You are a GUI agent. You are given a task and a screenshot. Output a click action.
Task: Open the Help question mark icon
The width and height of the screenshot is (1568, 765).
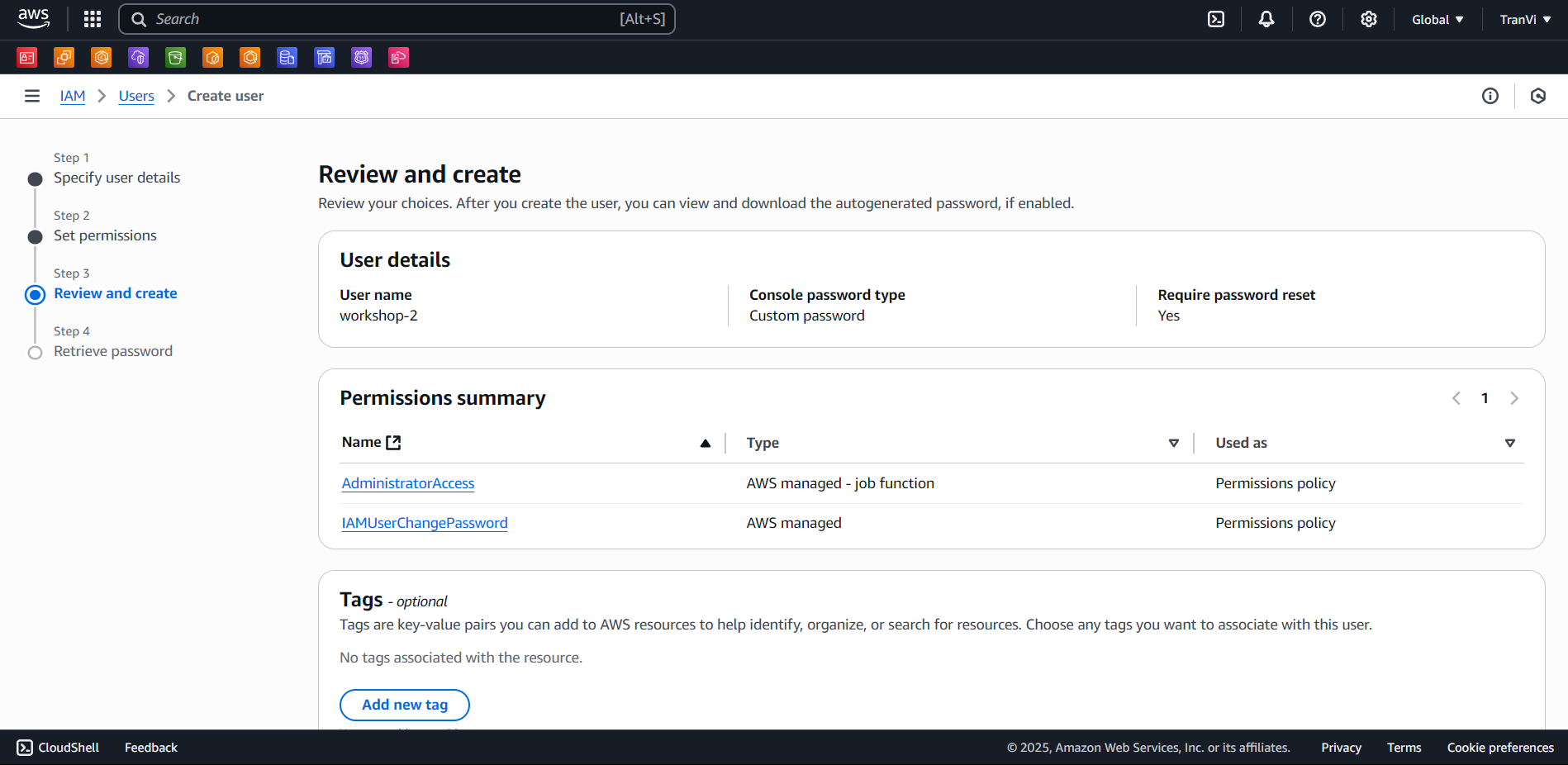coord(1317,18)
